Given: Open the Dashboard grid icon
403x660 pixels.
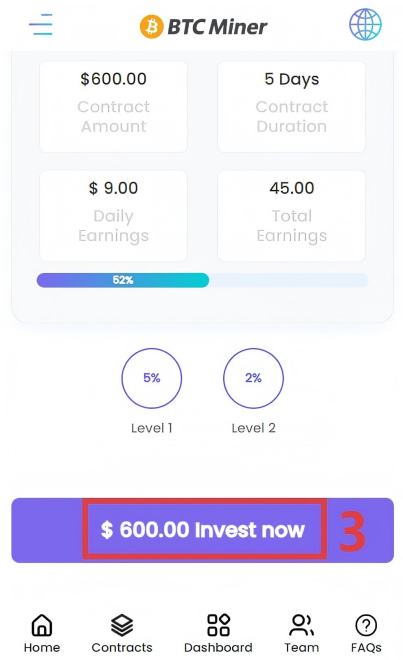Looking at the screenshot, I should point(218,625).
